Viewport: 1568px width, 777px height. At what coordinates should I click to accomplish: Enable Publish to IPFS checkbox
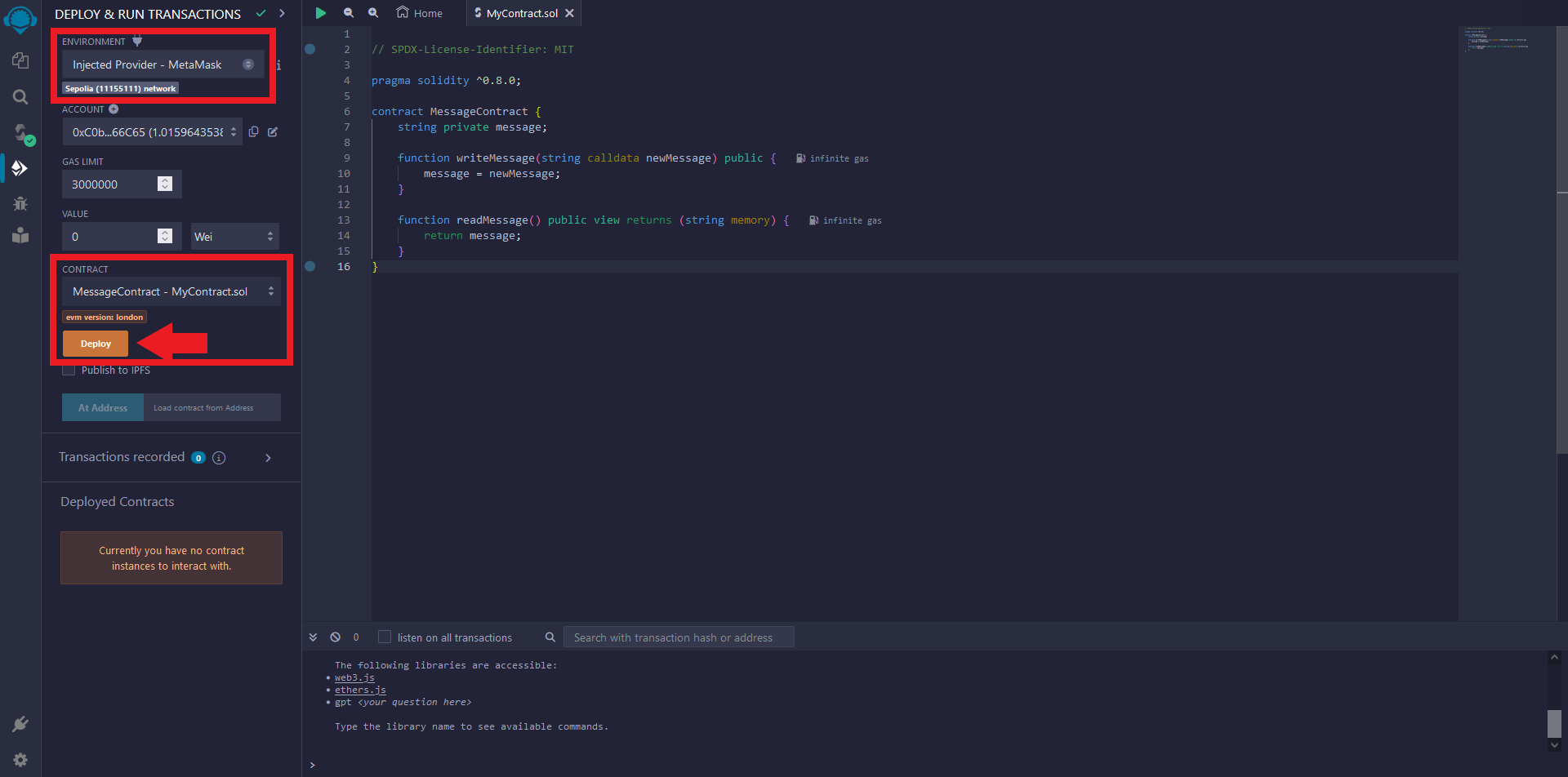point(69,371)
